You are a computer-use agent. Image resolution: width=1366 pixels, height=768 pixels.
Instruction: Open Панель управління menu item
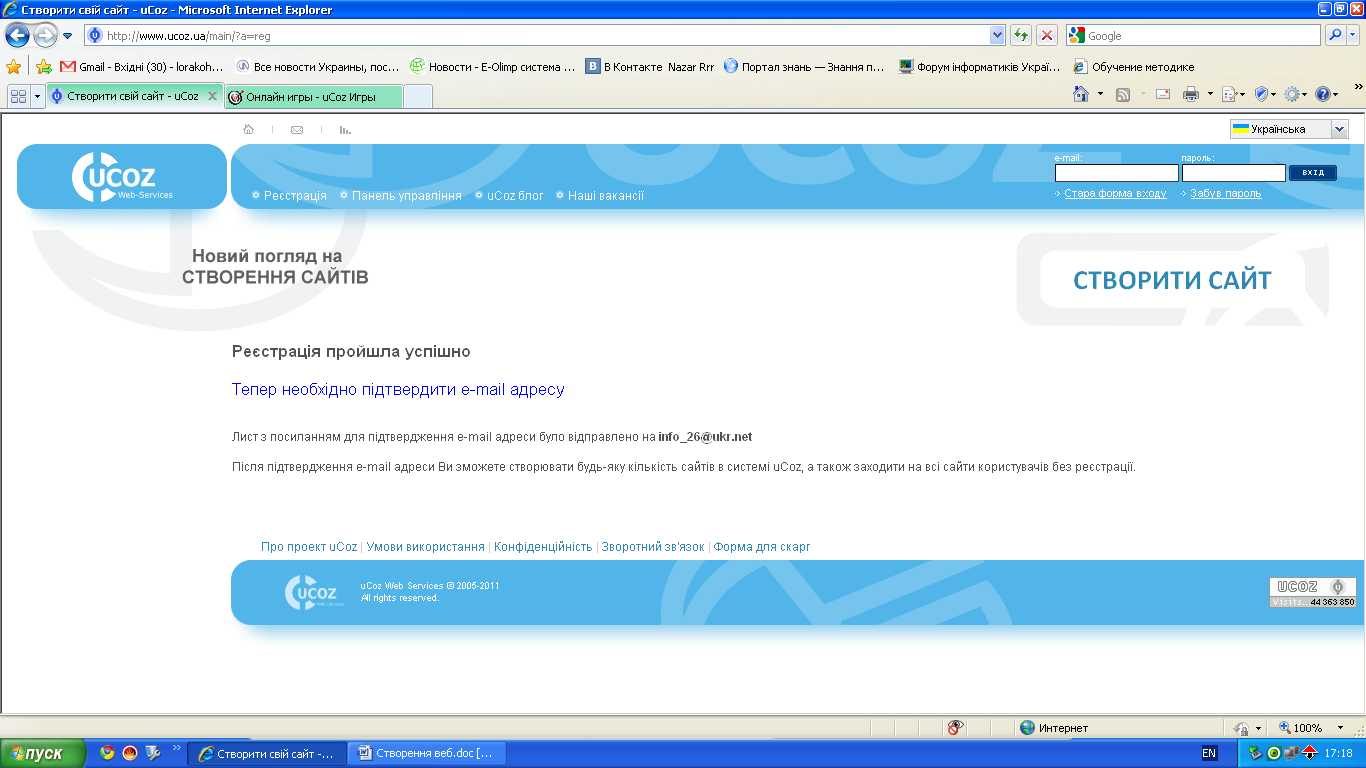(x=407, y=196)
